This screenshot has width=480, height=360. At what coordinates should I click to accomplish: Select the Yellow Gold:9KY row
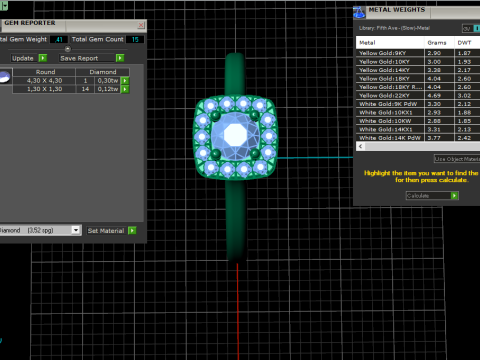coord(418,53)
